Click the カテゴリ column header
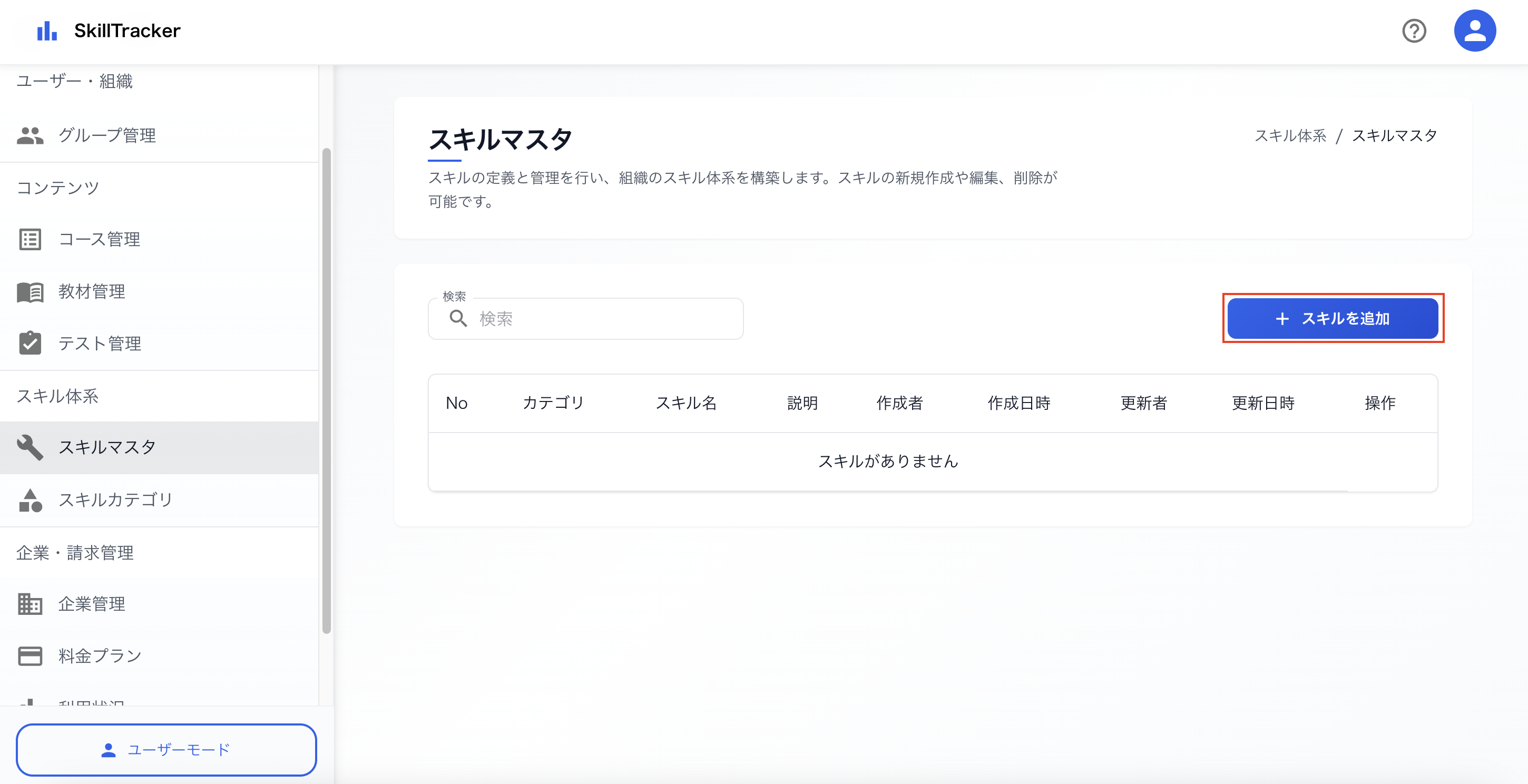This screenshot has width=1528, height=784. tap(553, 403)
